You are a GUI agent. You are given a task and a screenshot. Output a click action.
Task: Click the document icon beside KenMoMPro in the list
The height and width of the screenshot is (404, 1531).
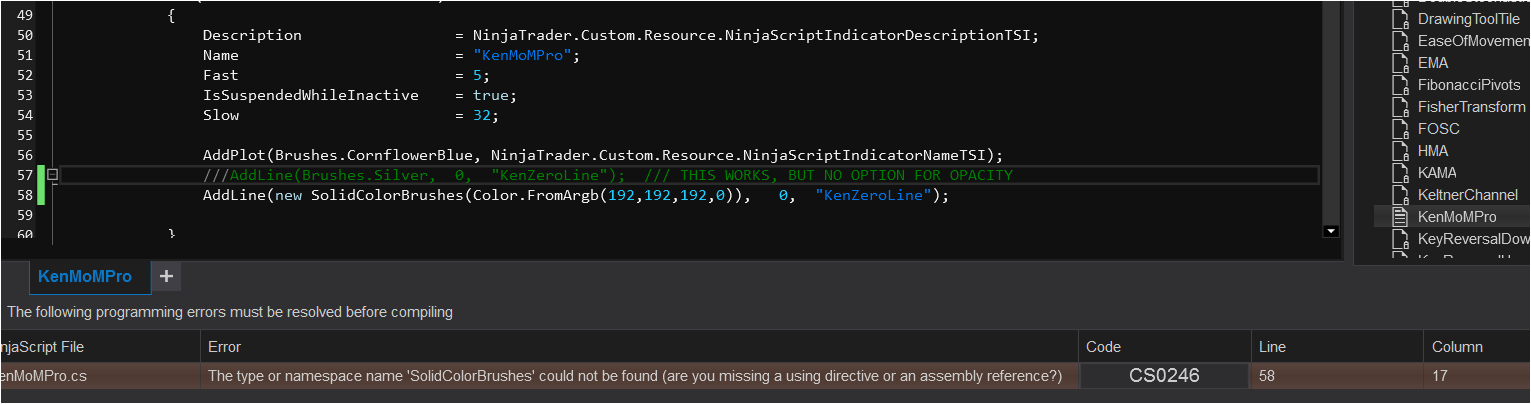tap(1399, 217)
